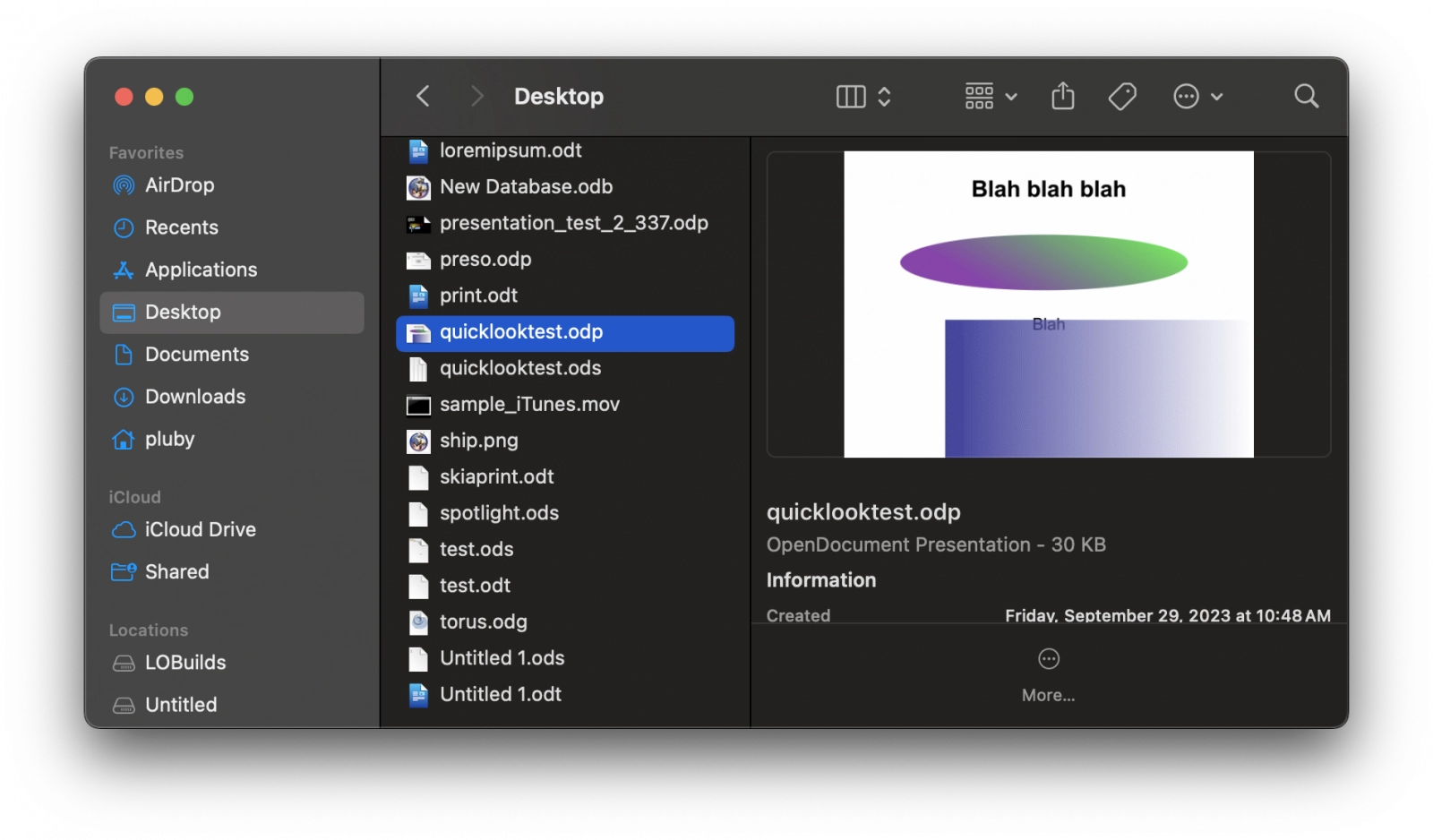Viewport: 1433px width, 840px height.
Task: Click the Search magnifier icon
Action: click(1306, 96)
